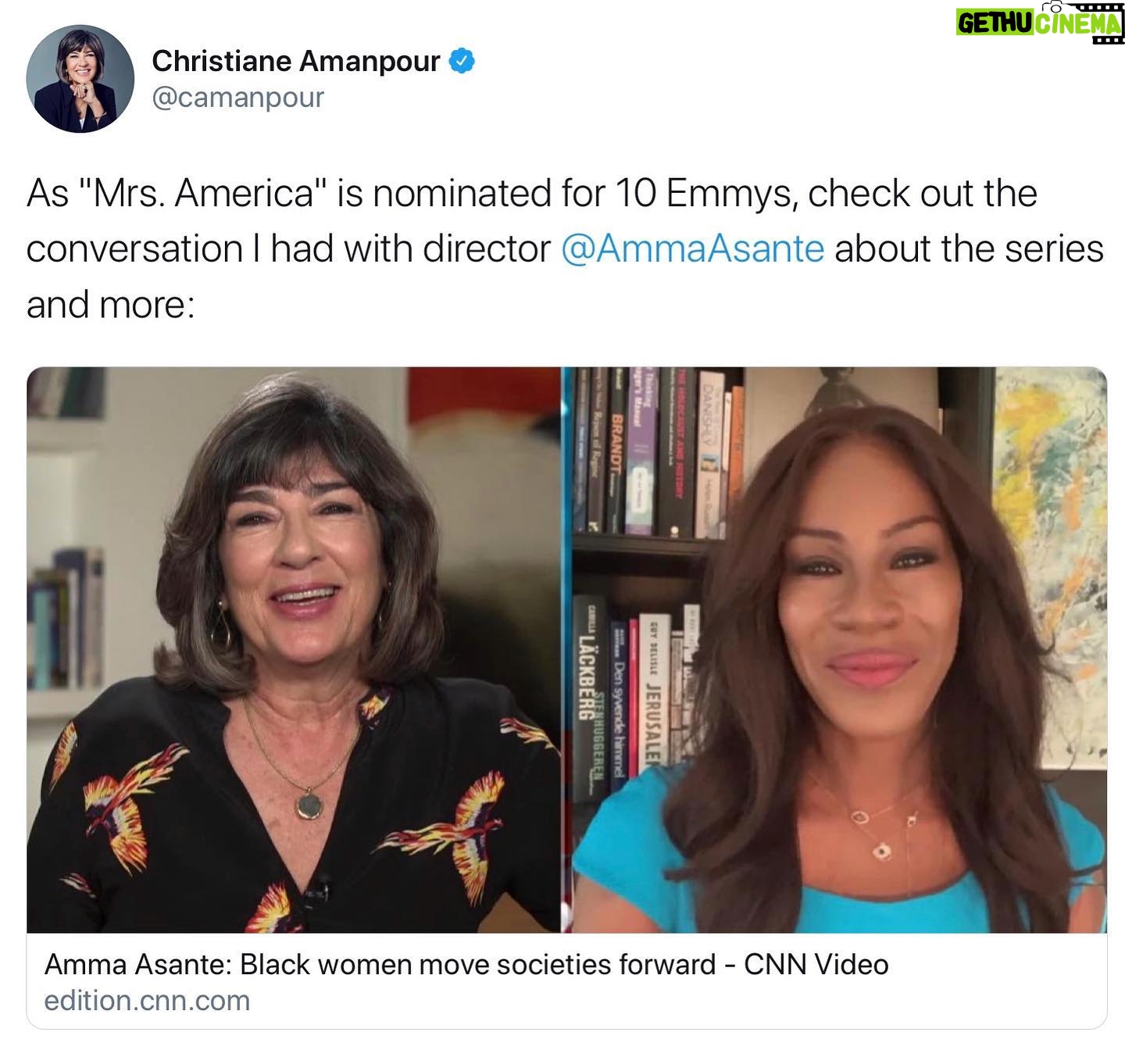1125x1064 pixels.
Task: Open the CNN video preview image
Action: click(566, 650)
